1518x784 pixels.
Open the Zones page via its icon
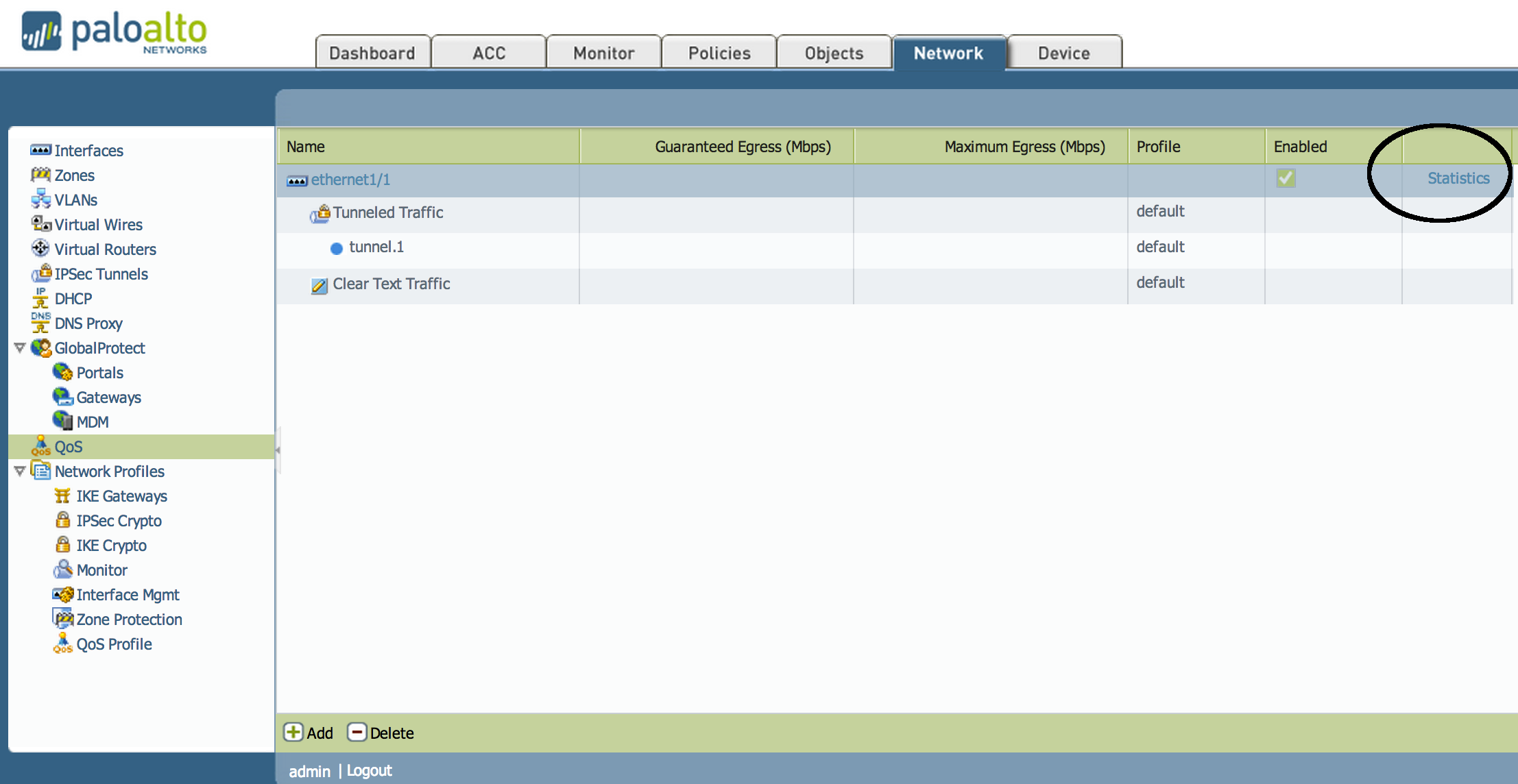(40, 175)
